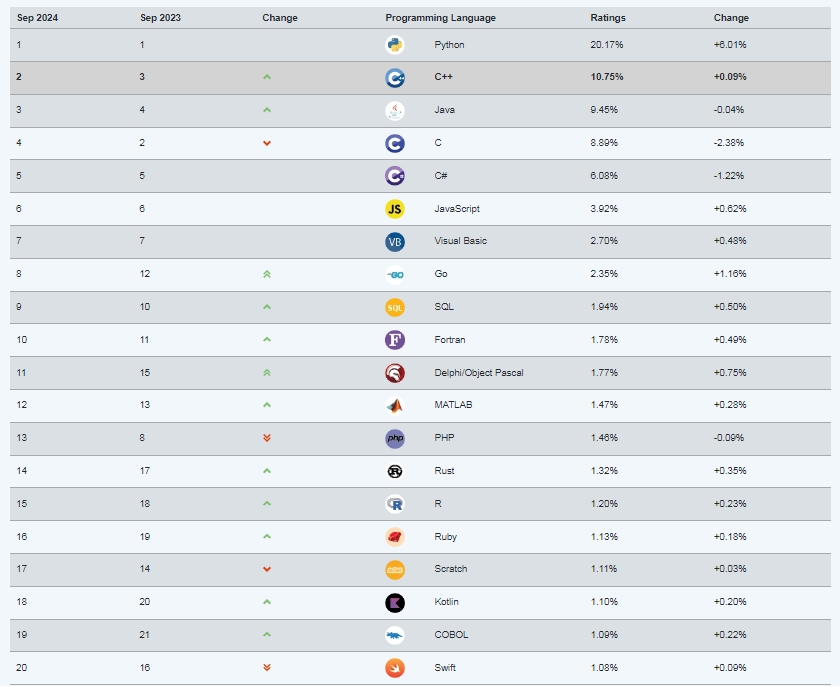840x687 pixels.
Task: Click the Kotlin K icon
Action: coord(395,603)
